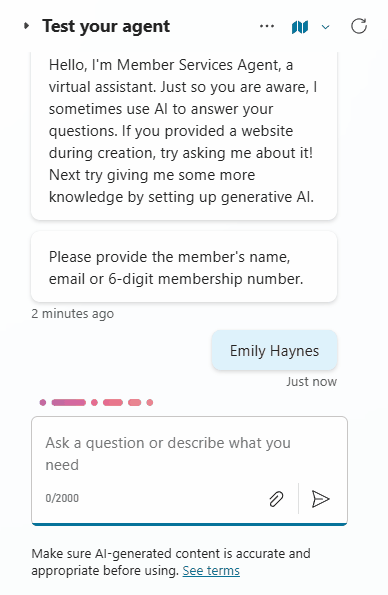The width and height of the screenshot is (388, 595).
Task: Click the first dot of typing indicator
Action: click(43, 402)
